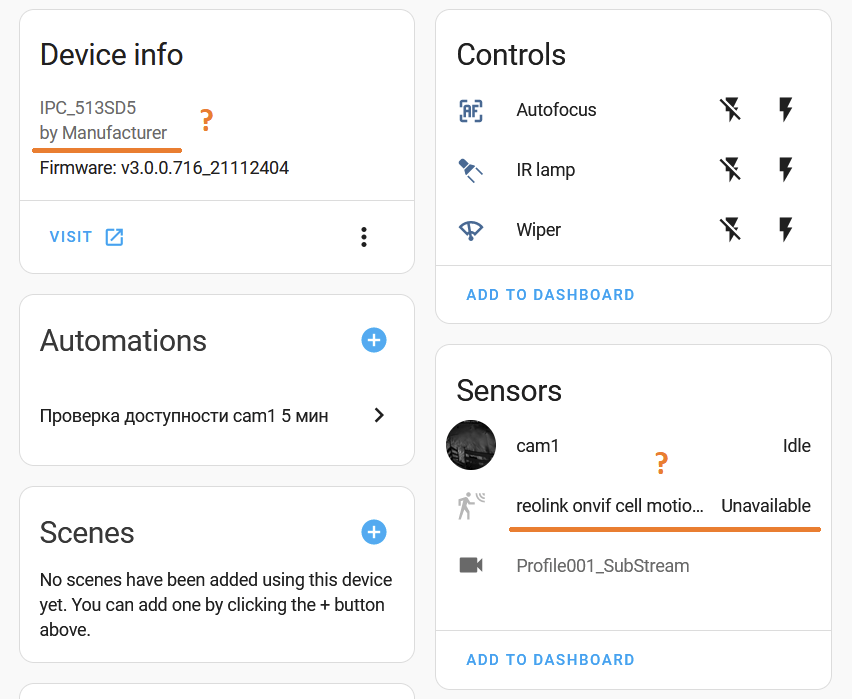Turn on Autofocus with flash icon
852x699 pixels.
(786, 110)
